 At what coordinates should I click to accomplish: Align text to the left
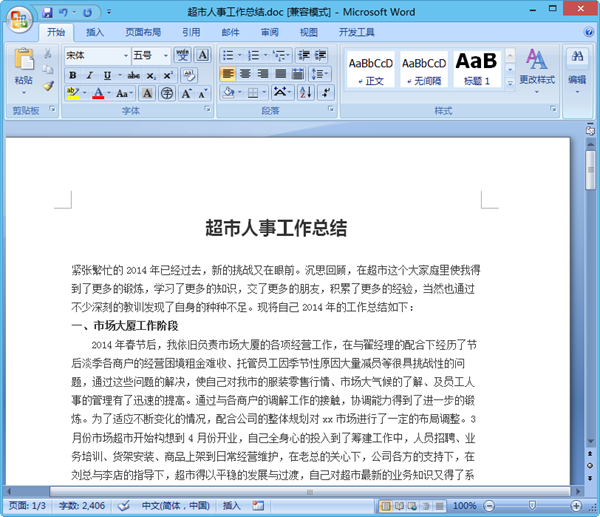point(228,73)
